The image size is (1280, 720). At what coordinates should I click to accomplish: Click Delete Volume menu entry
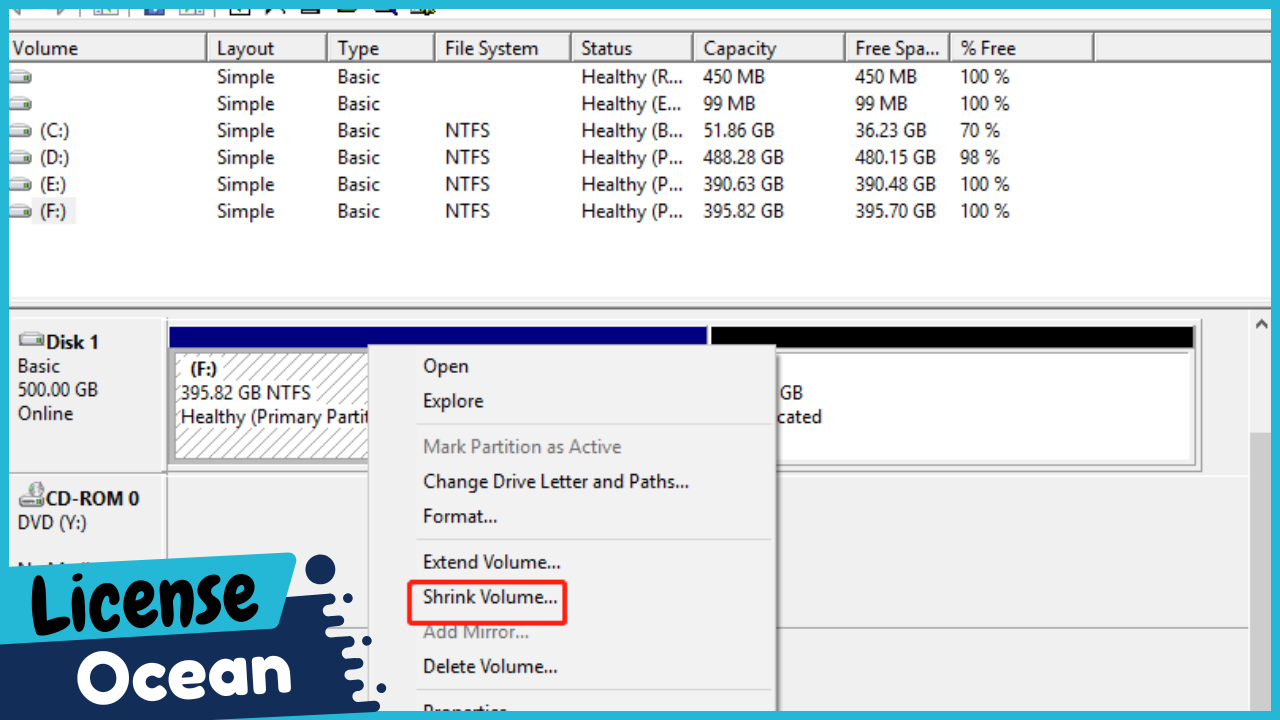click(489, 666)
